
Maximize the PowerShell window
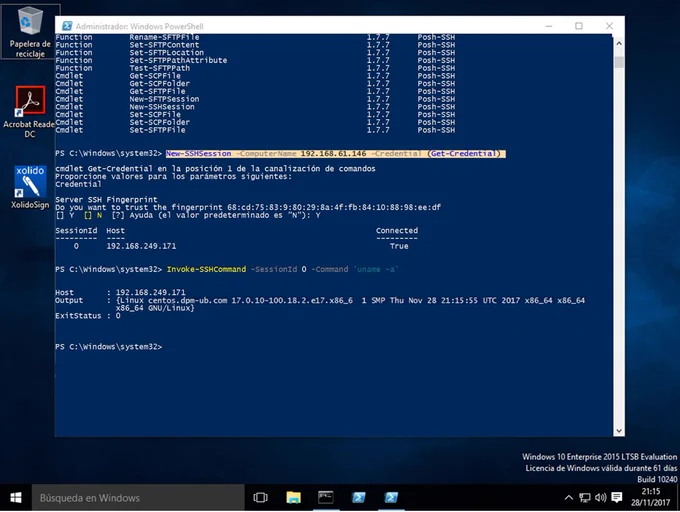(x=579, y=26)
